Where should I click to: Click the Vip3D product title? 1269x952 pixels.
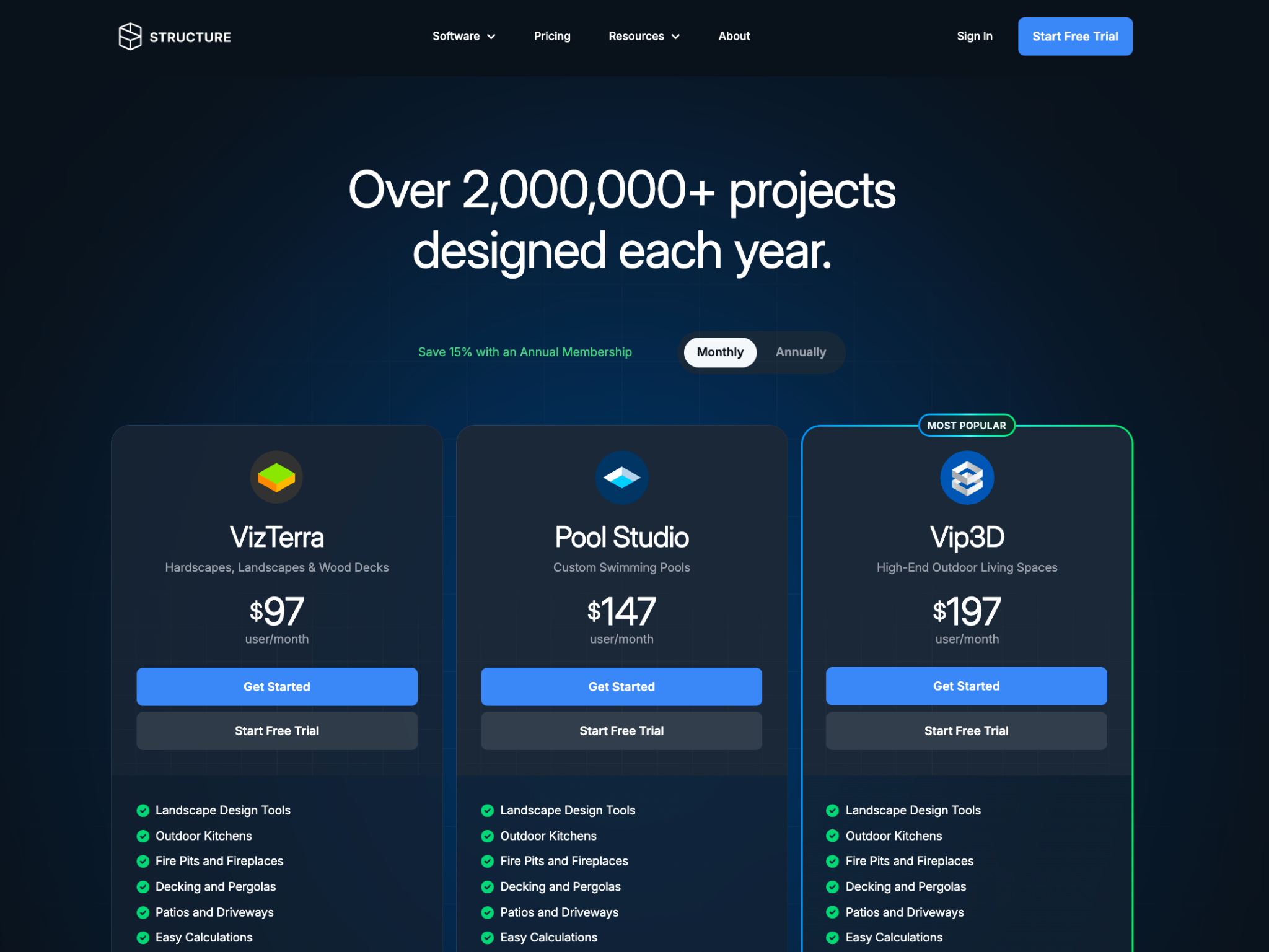967,537
